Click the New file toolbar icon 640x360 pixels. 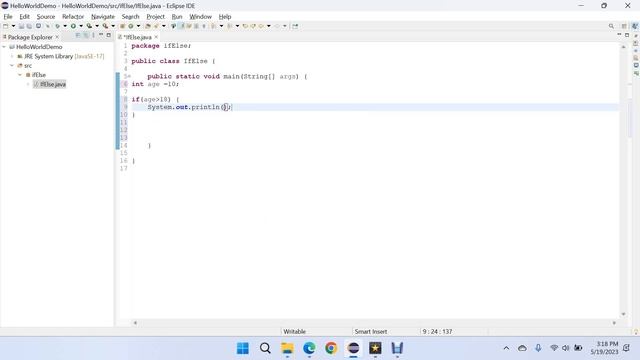pos(6,26)
